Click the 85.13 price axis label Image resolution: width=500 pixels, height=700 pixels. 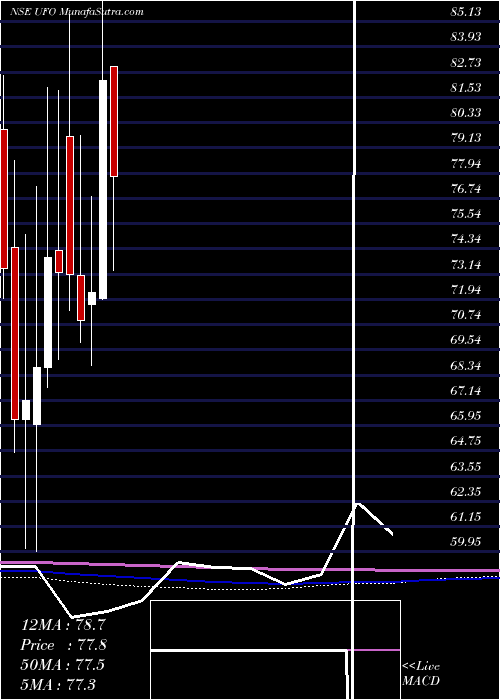[466, 12]
